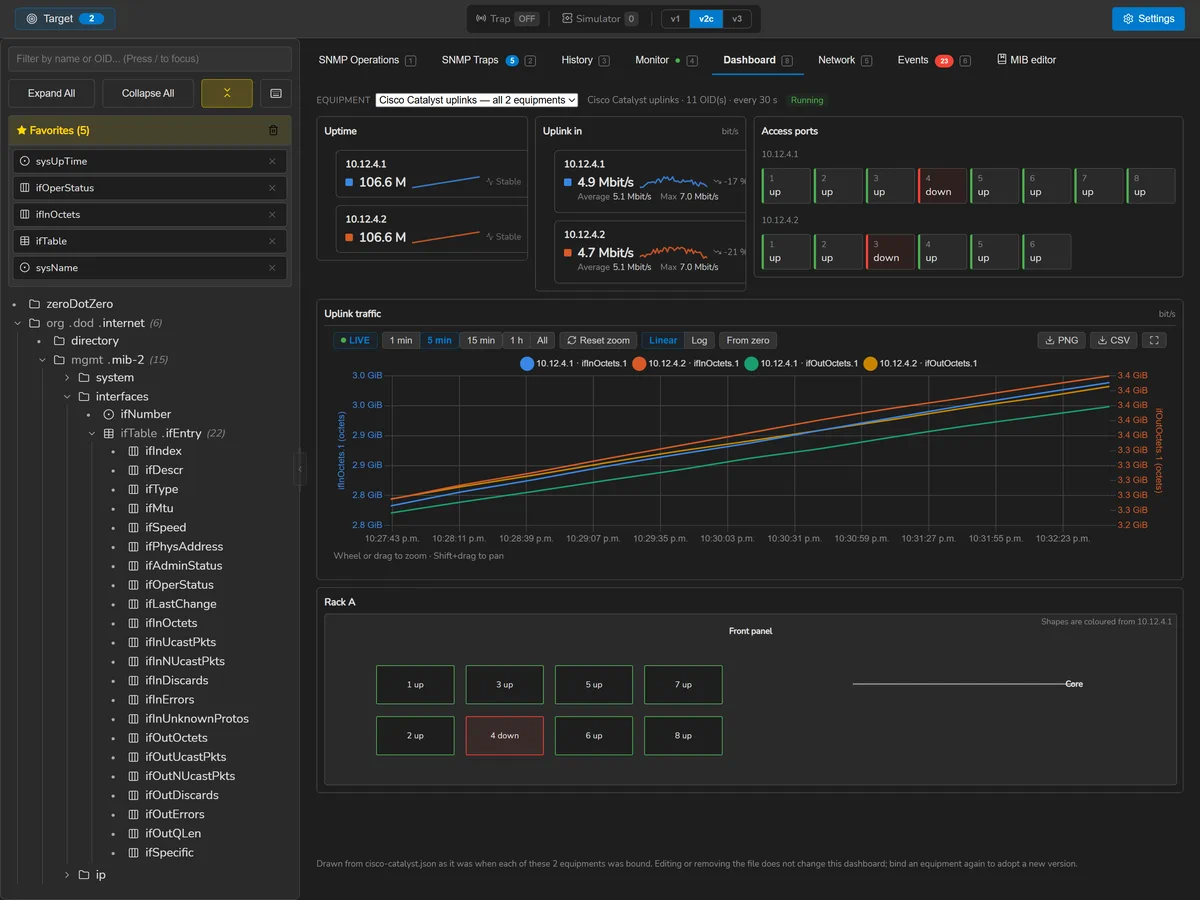Viewport: 1200px width, 900px height.
Task: Open the Network tab
Action: pos(845,60)
